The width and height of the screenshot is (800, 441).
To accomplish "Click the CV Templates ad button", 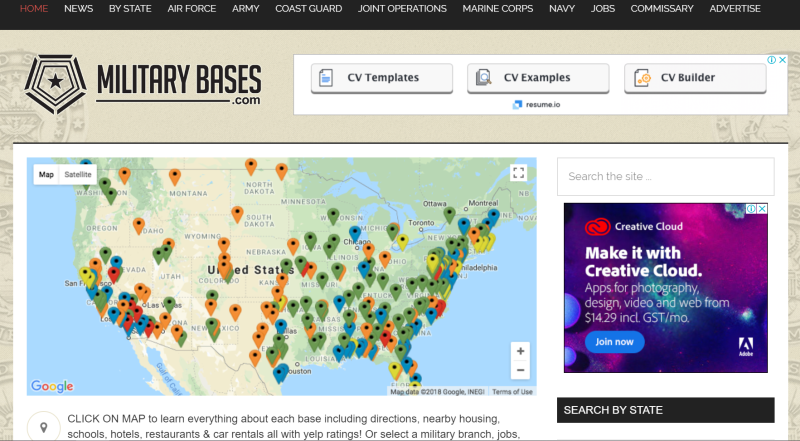I will point(382,78).
